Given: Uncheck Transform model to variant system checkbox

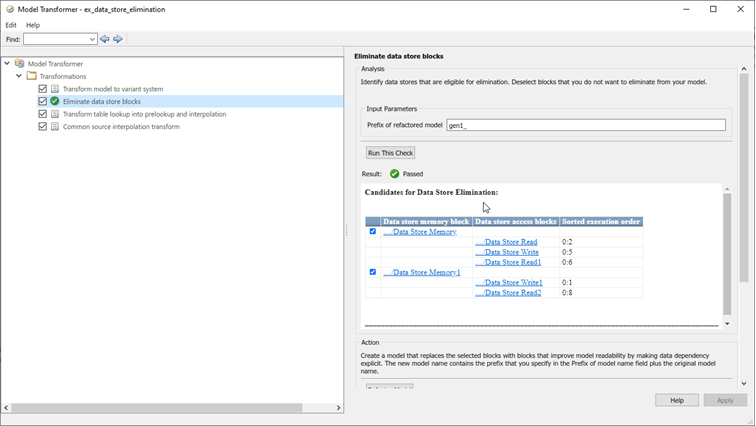Looking at the screenshot, I should coord(42,89).
